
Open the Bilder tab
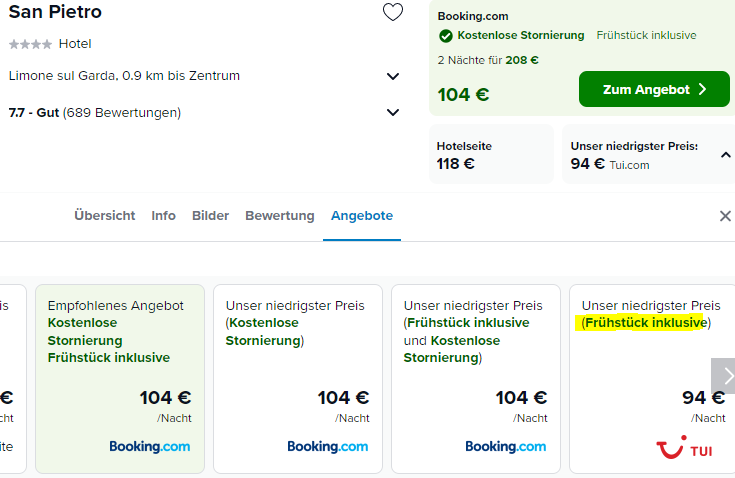coord(210,216)
